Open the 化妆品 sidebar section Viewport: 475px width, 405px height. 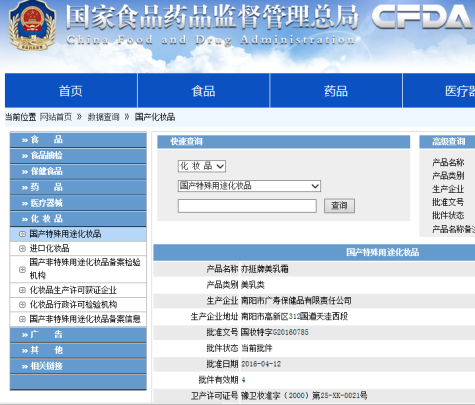click(78, 219)
